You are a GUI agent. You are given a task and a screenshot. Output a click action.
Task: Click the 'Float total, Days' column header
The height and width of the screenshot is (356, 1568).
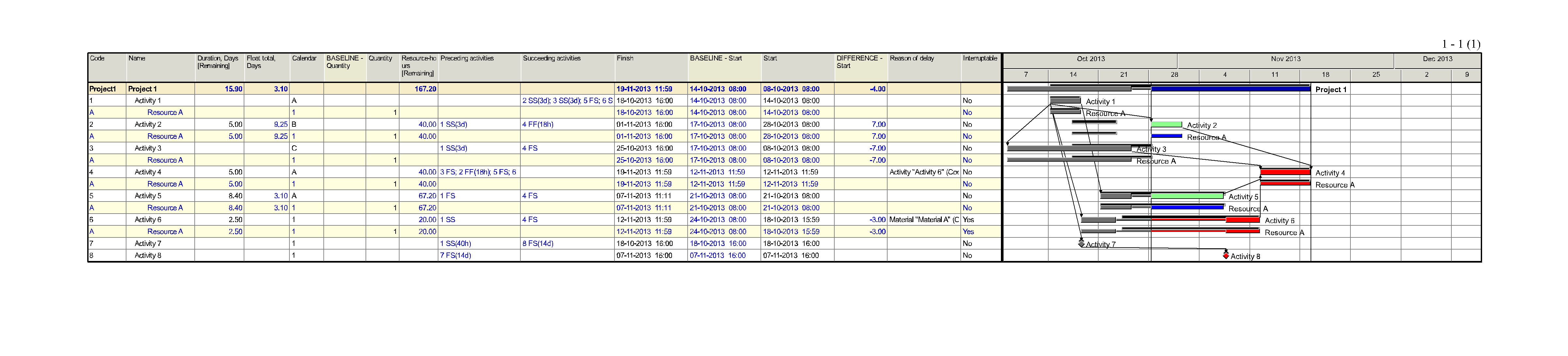(x=261, y=62)
